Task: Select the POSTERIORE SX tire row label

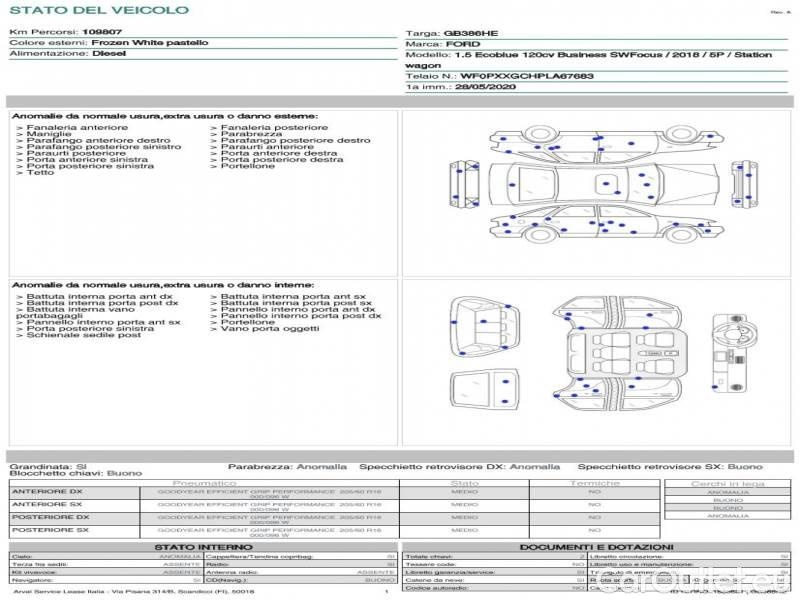Action: coord(51,530)
